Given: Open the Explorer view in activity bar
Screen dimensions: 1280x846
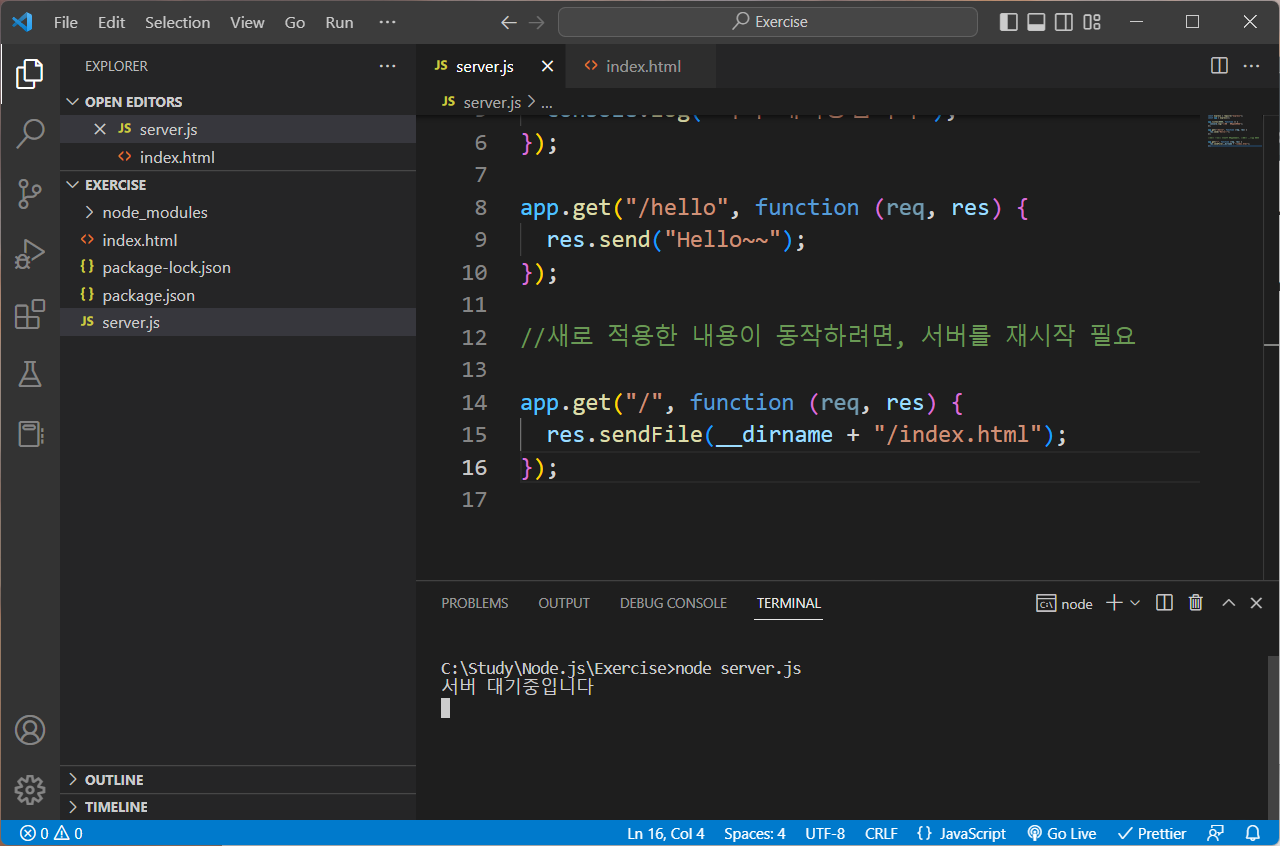Looking at the screenshot, I should (x=30, y=73).
